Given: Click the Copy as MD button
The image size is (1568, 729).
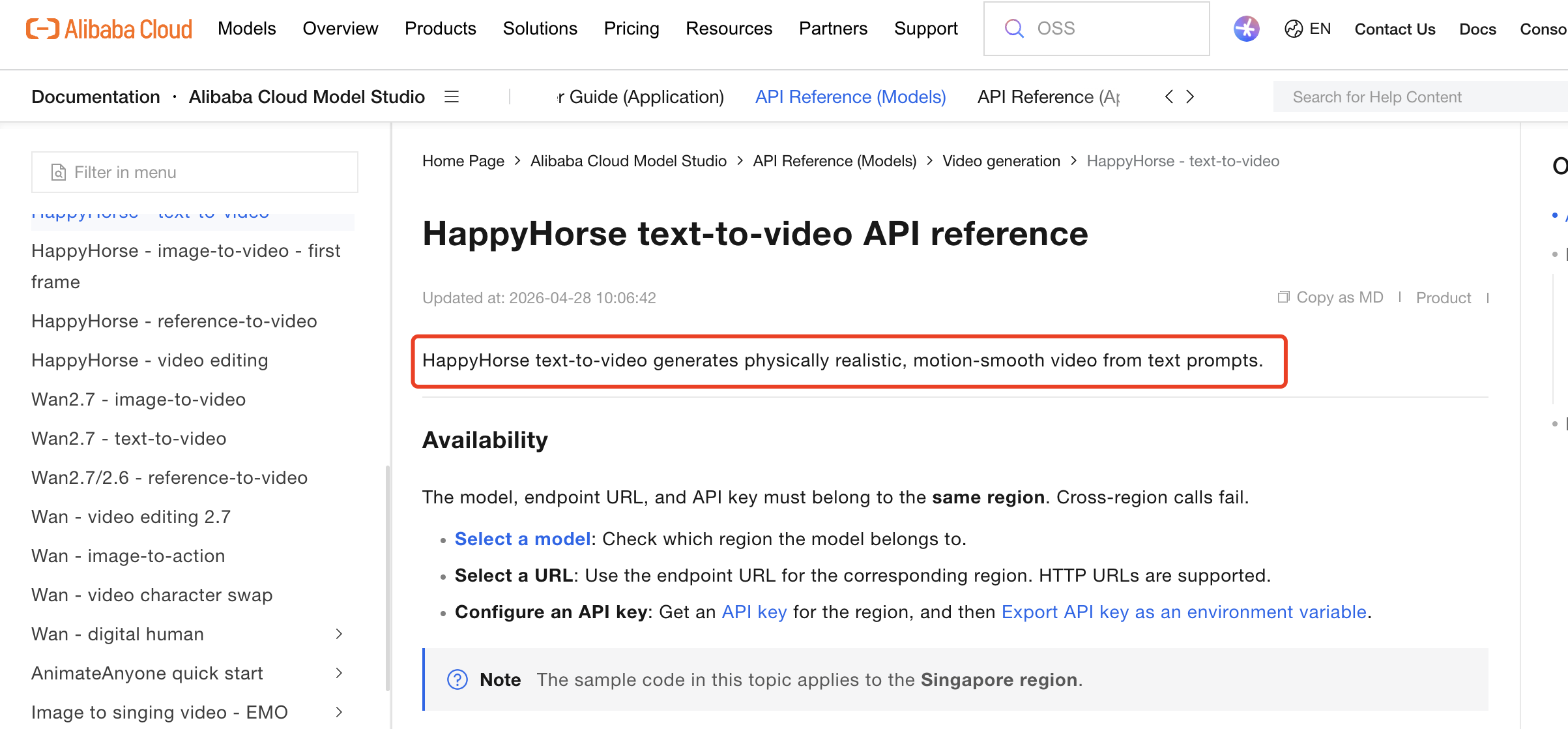Looking at the screenshot, I should [1331, 297].
